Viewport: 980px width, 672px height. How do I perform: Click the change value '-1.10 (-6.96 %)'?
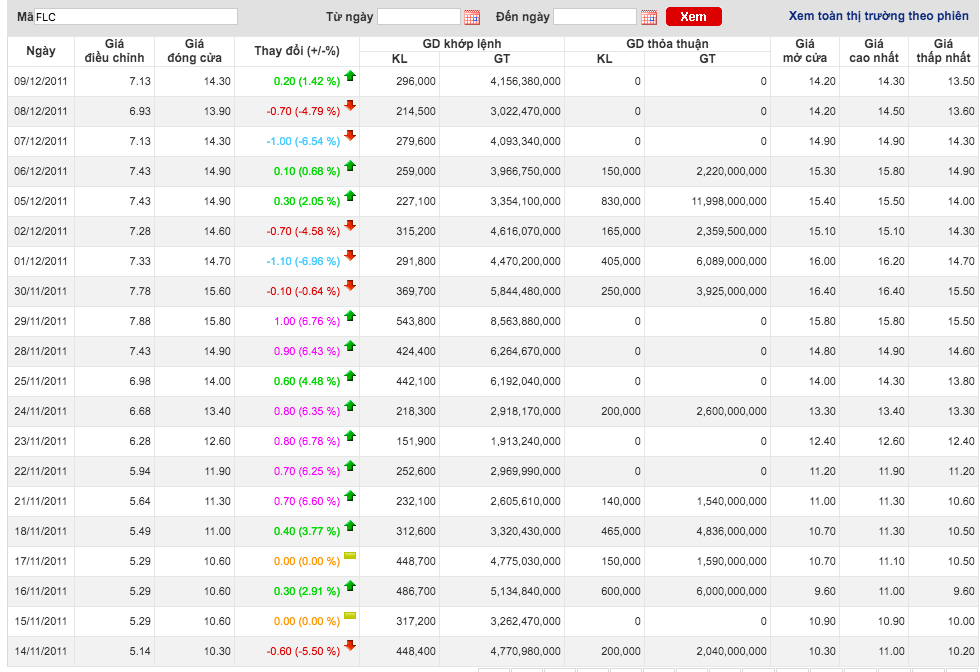(x=303, y=261)
